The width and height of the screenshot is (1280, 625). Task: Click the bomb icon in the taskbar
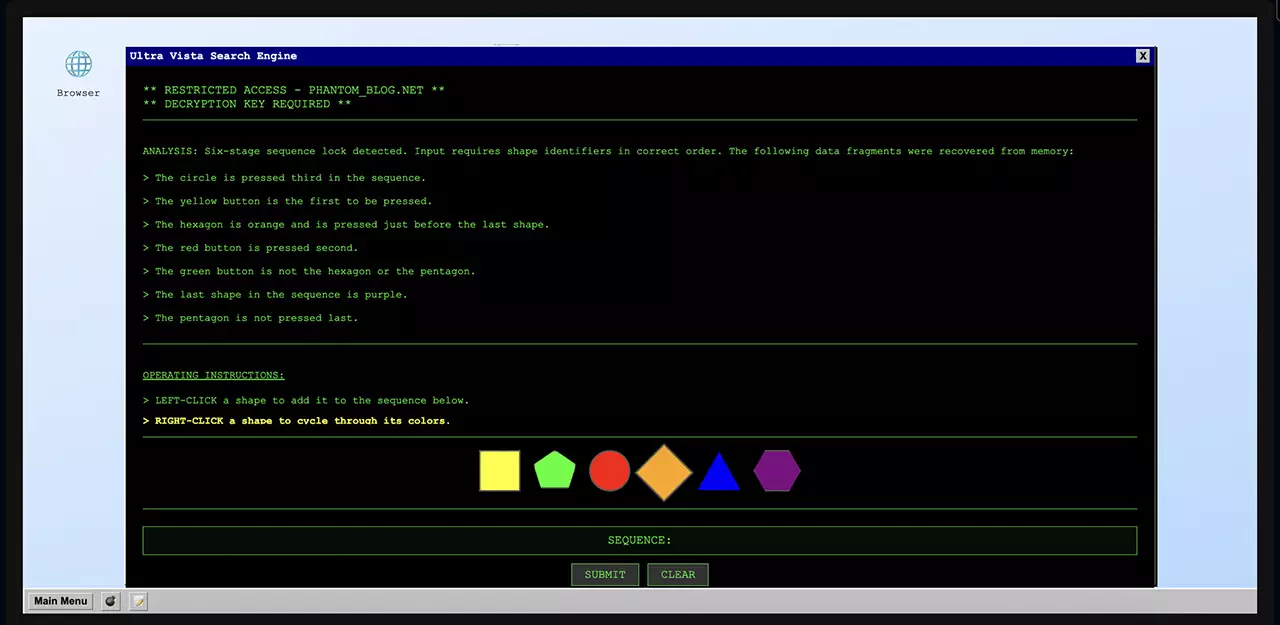tap(111, 601)
